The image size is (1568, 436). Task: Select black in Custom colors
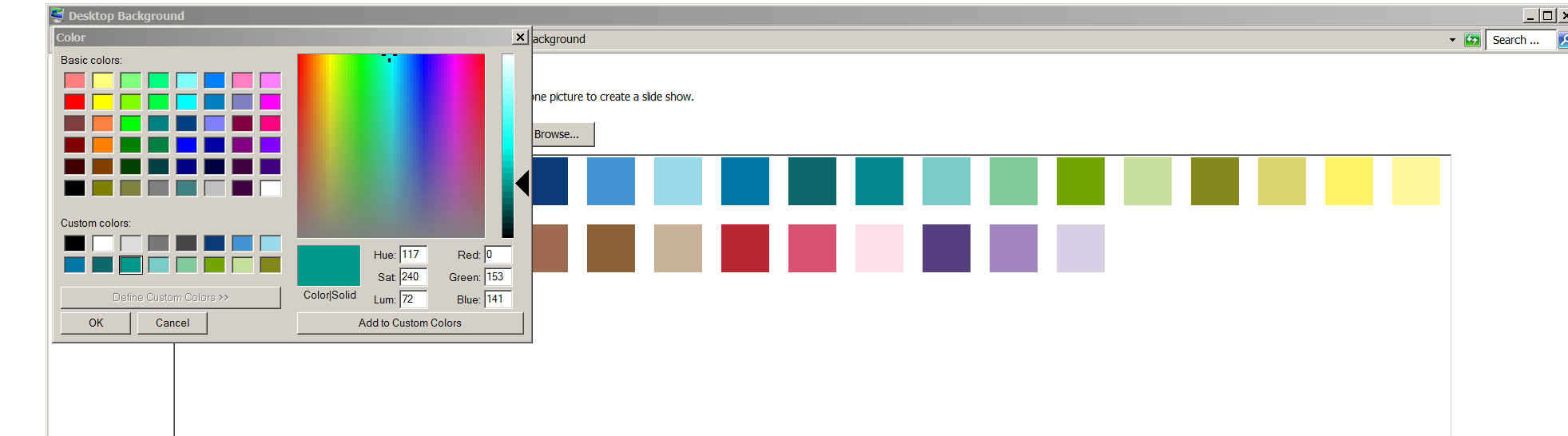pos(74,243)
